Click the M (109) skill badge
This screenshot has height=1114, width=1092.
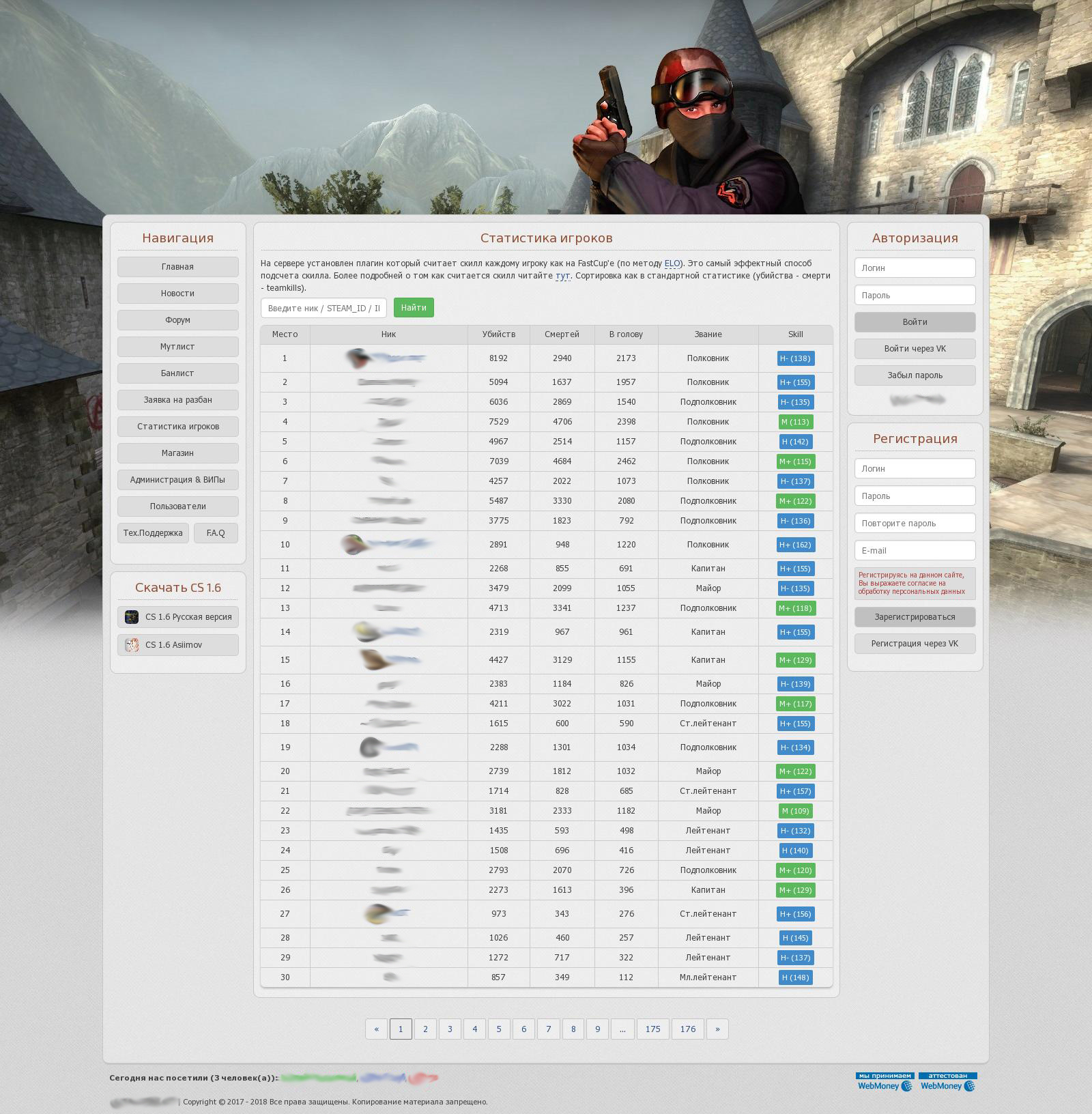(x=795, y=811)
